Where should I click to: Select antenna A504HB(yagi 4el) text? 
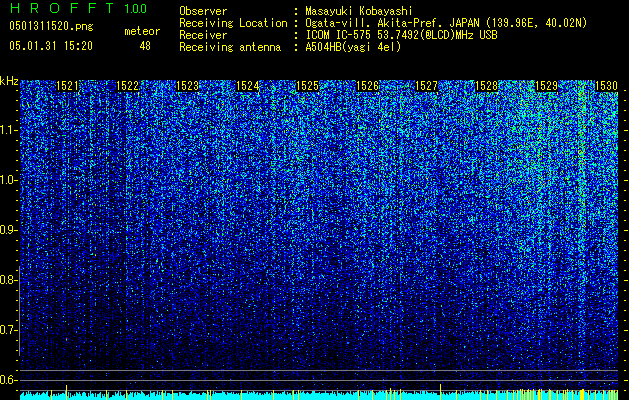353,47
